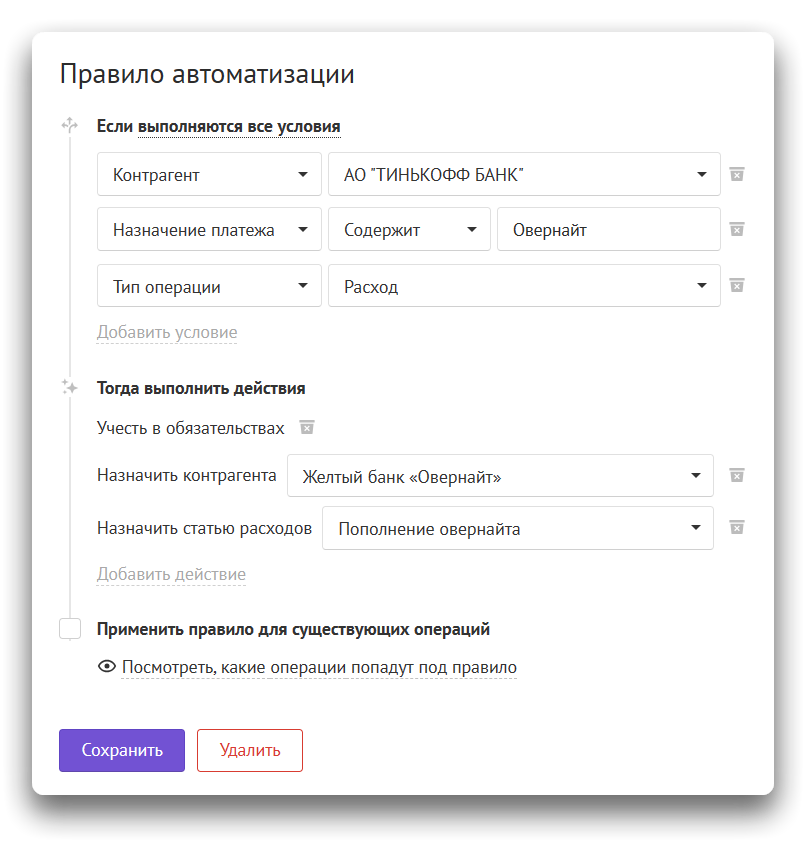The image size is (806, 843).
Task: Focus the Овернайт text input
Action: click(x=608, y=230)
